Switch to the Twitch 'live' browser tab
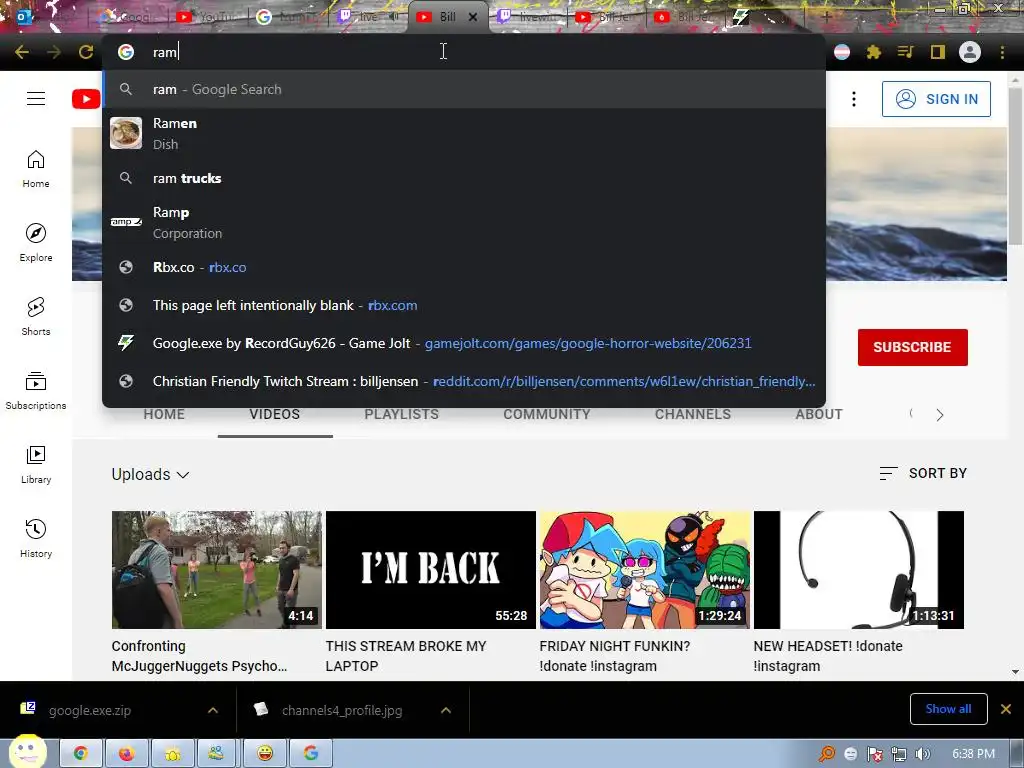Screen dimensions: 1024x768 coord(367,17)
